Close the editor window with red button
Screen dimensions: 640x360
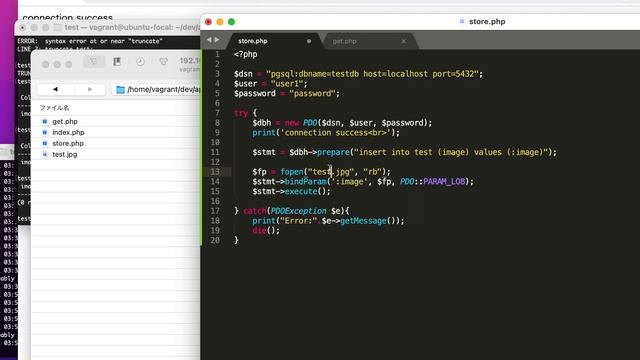[x=209, y=22]
